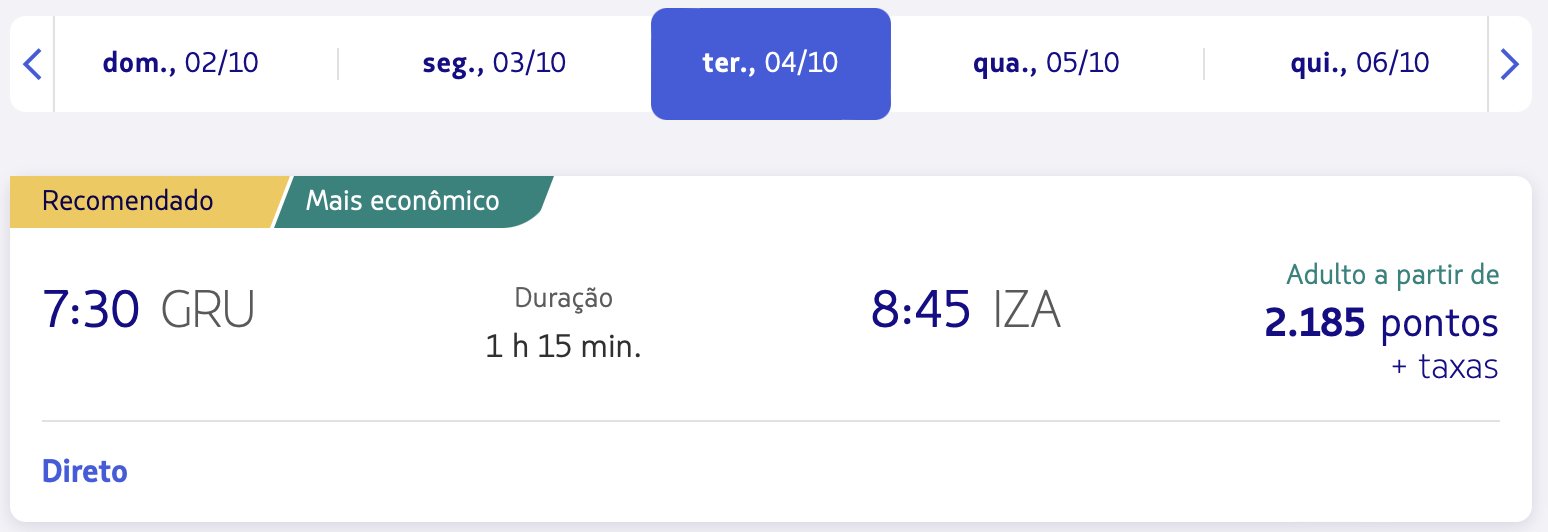This screenshot has height=532, width=1548.
Task: Click the 8:45 arrival time
Action: 921,309
